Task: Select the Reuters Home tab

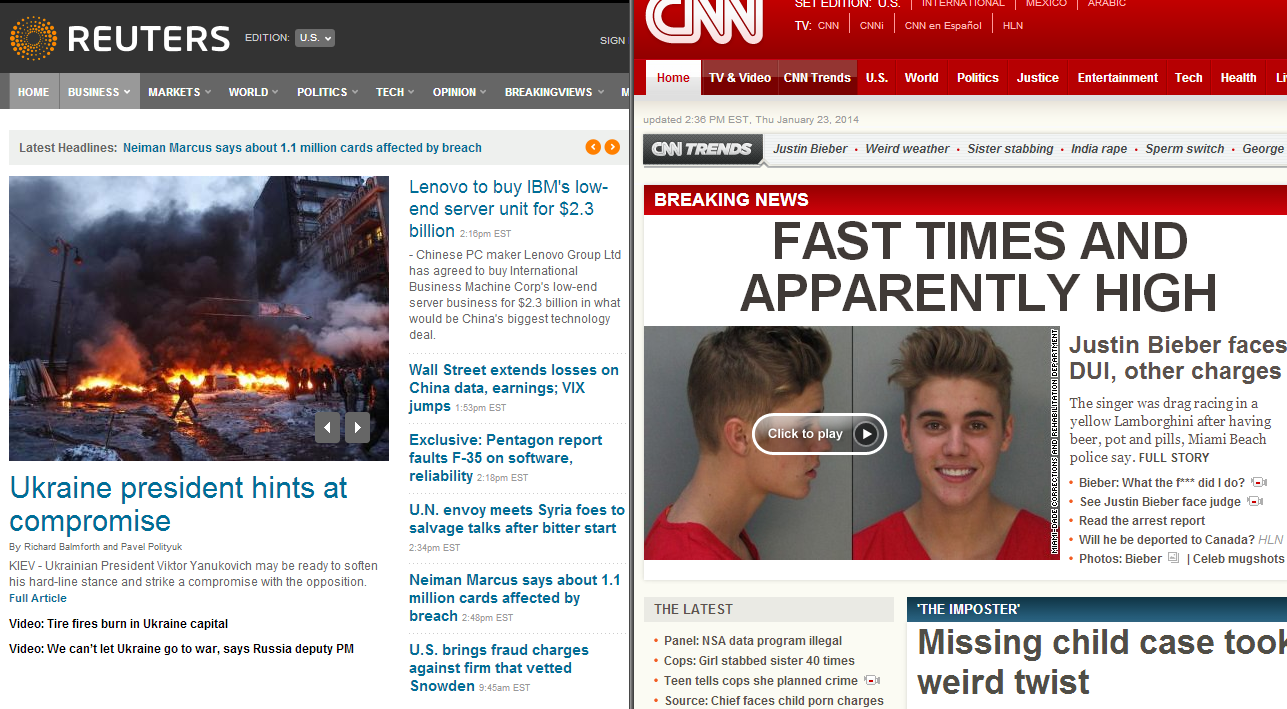Action: (x=33, y=92)
